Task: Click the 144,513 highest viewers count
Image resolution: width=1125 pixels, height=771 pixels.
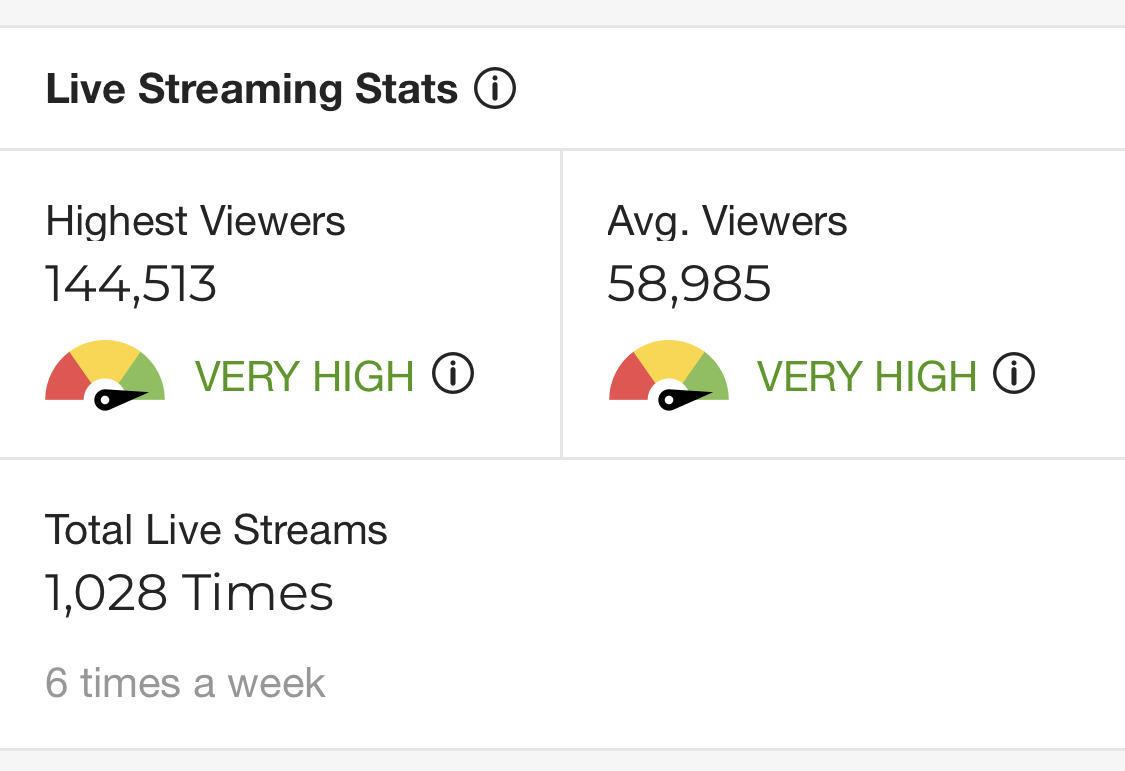Action: tap(131, 284)
